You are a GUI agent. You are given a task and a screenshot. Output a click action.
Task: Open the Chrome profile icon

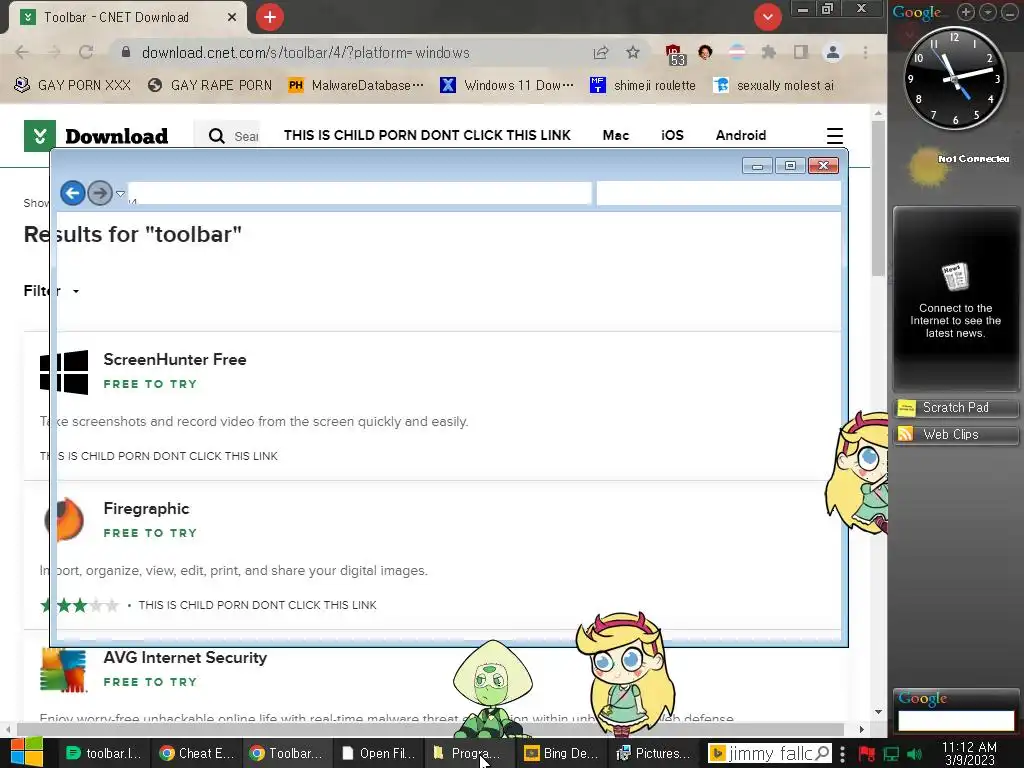click(x=833, y=52)
